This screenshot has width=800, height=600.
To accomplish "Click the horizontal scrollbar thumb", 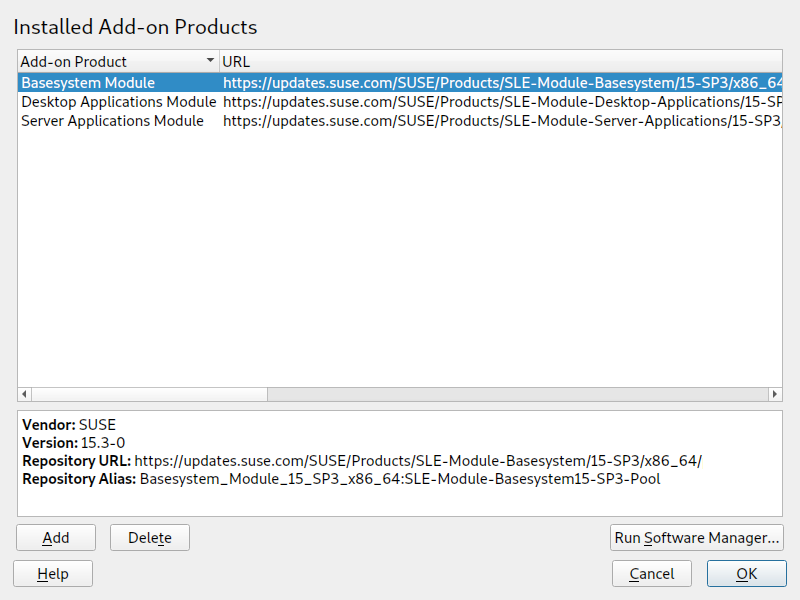I will 150,395.
